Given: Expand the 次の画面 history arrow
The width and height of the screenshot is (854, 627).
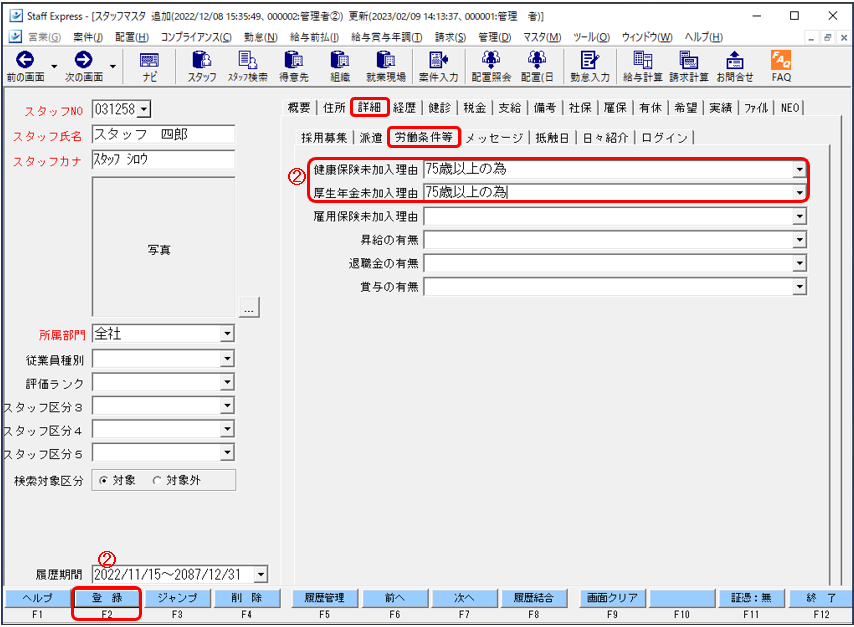Looking at the screenshot, I should 113,66.
